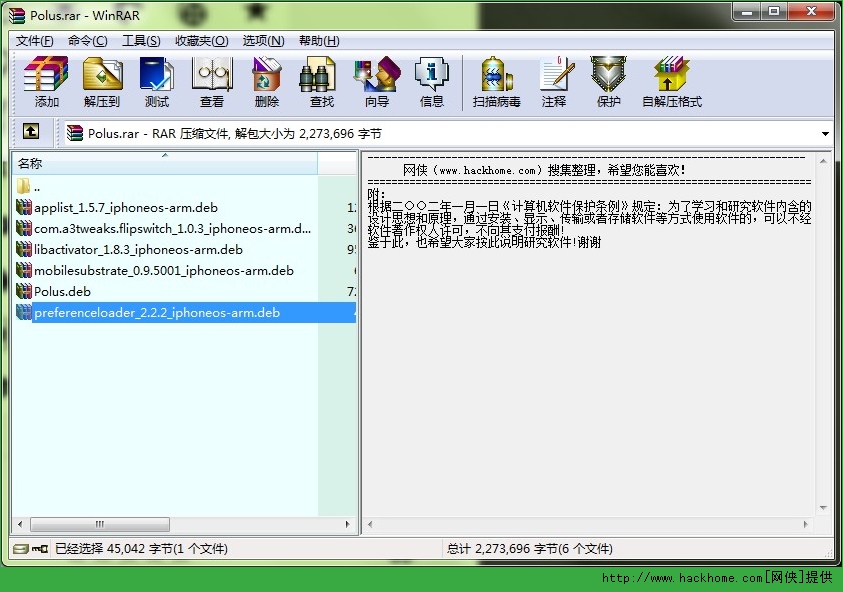
Task: Sort by the Name (名称) column header
Action: 165,163
